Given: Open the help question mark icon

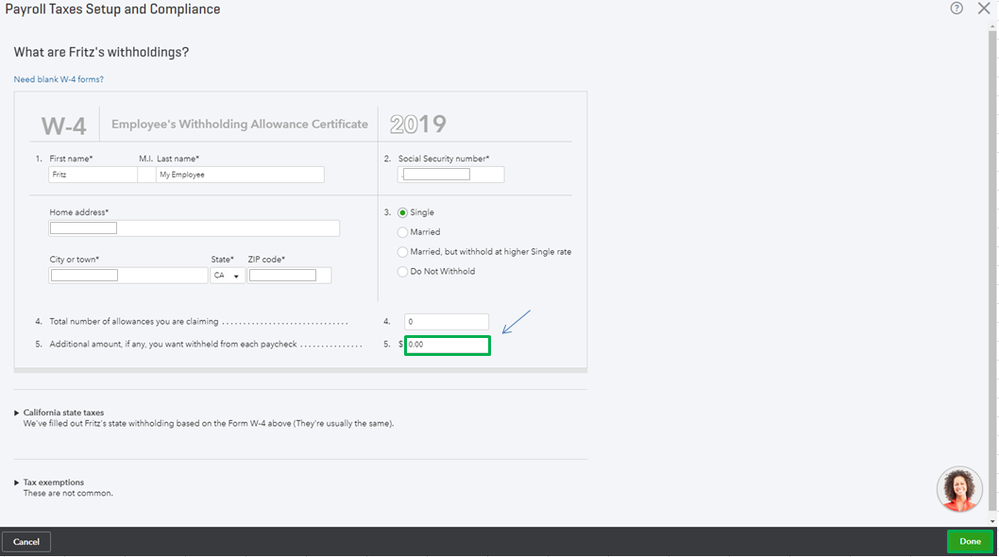Looking at the screenshot, I should 957,9.
